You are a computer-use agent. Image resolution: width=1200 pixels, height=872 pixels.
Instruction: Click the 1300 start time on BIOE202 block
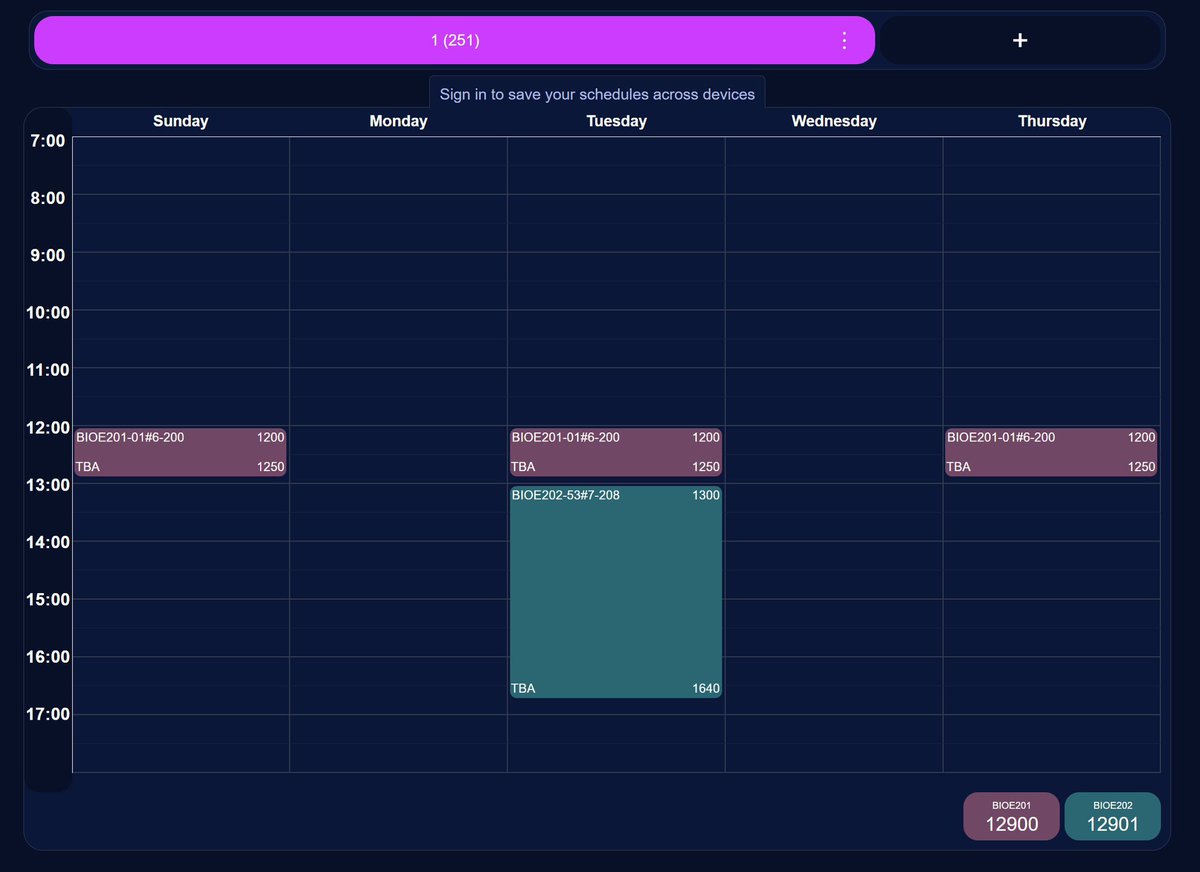(x=706, y=494)
